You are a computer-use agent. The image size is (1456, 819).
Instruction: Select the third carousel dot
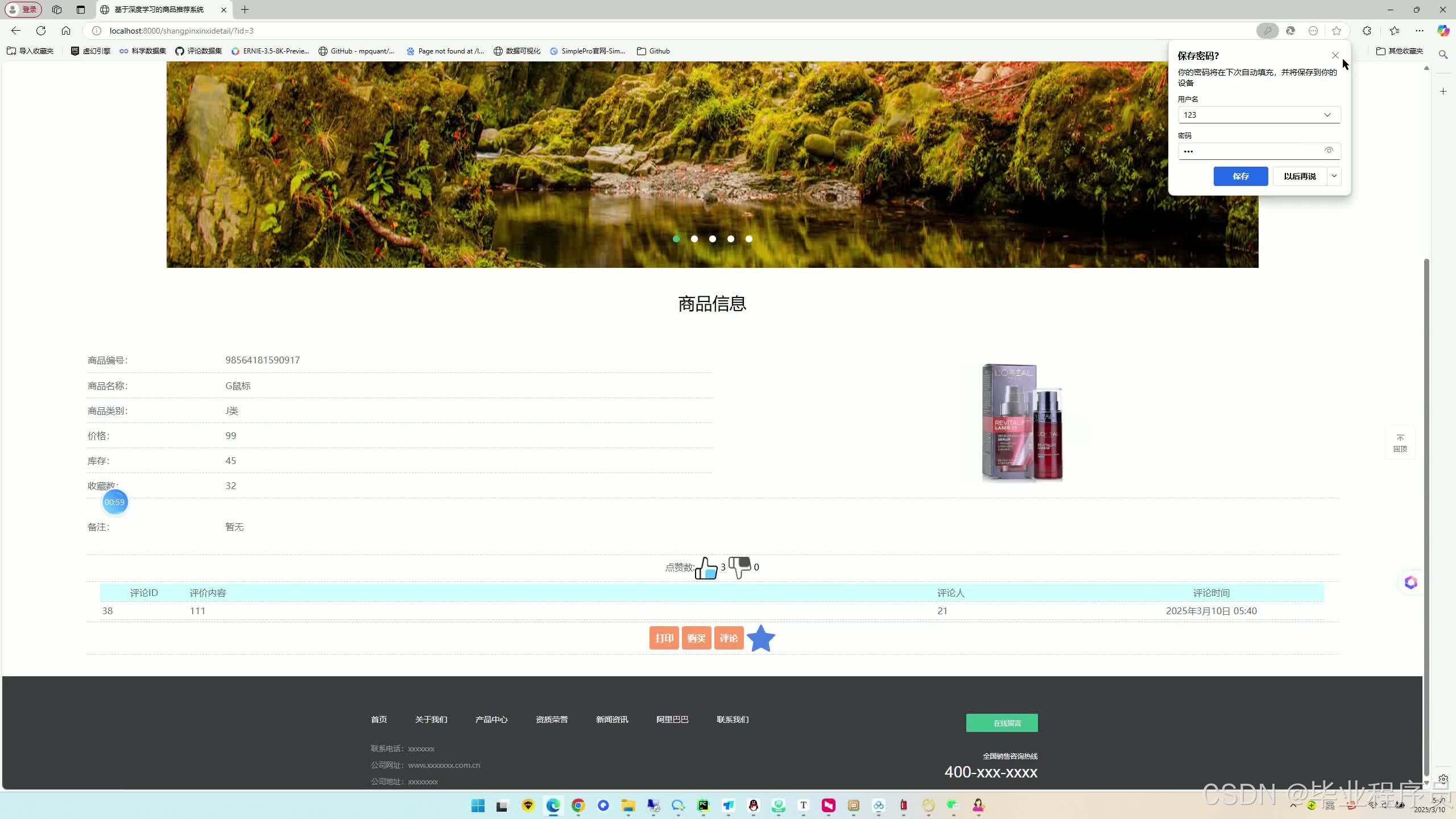[x=713, y=239]
